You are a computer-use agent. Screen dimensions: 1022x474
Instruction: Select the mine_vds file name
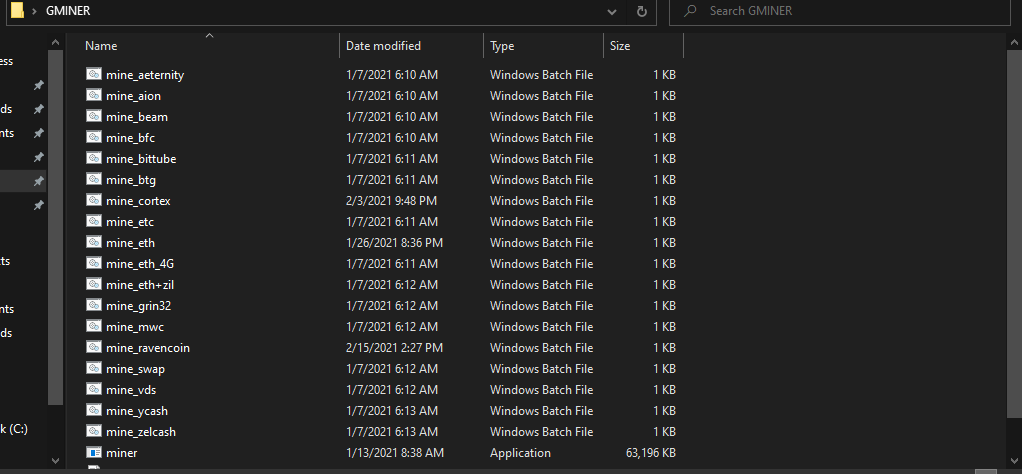[130, 390]
